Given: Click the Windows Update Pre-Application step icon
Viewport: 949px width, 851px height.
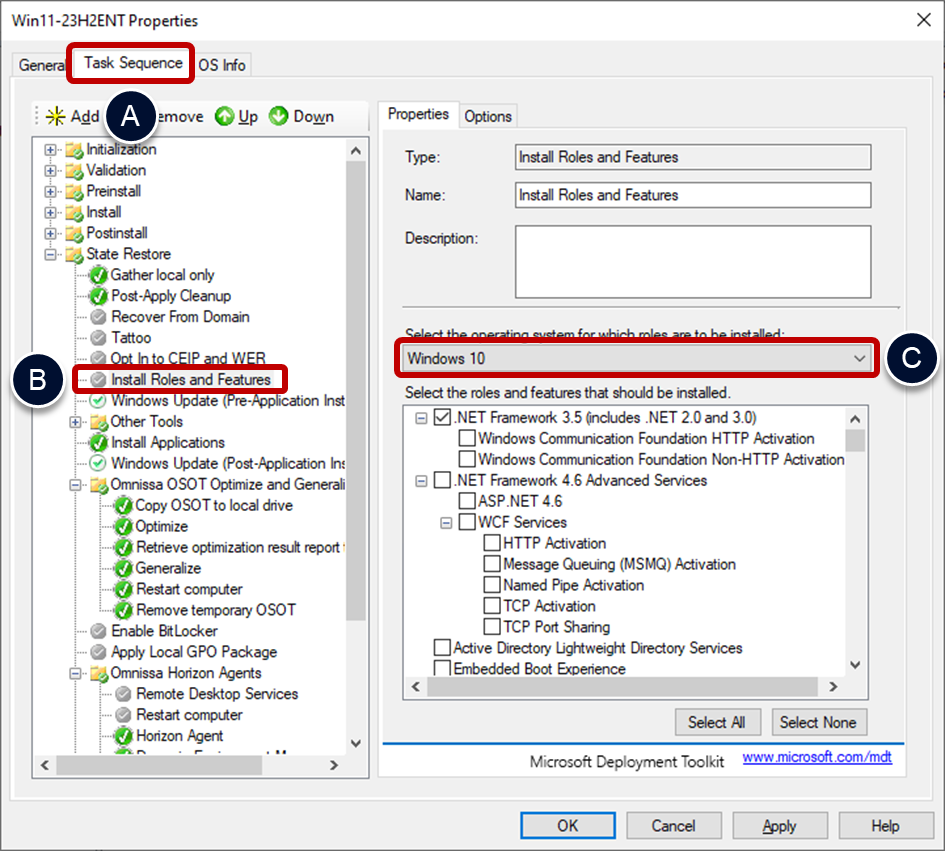Looking at the screenshot, I should point(98,401).
